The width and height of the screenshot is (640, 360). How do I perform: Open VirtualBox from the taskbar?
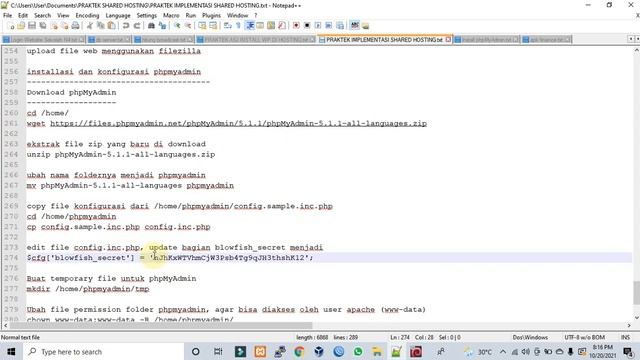[x=319, y=351]
